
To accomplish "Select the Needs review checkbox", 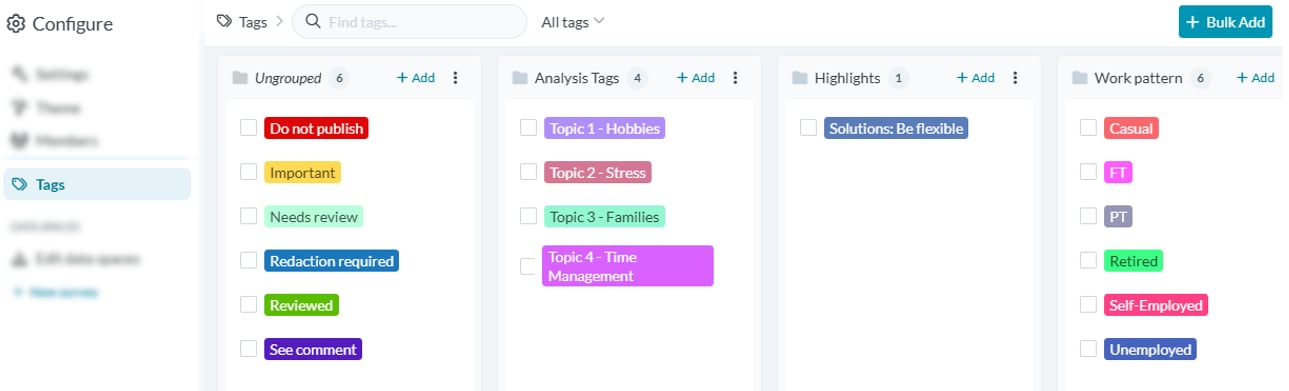I will point(248,216).
